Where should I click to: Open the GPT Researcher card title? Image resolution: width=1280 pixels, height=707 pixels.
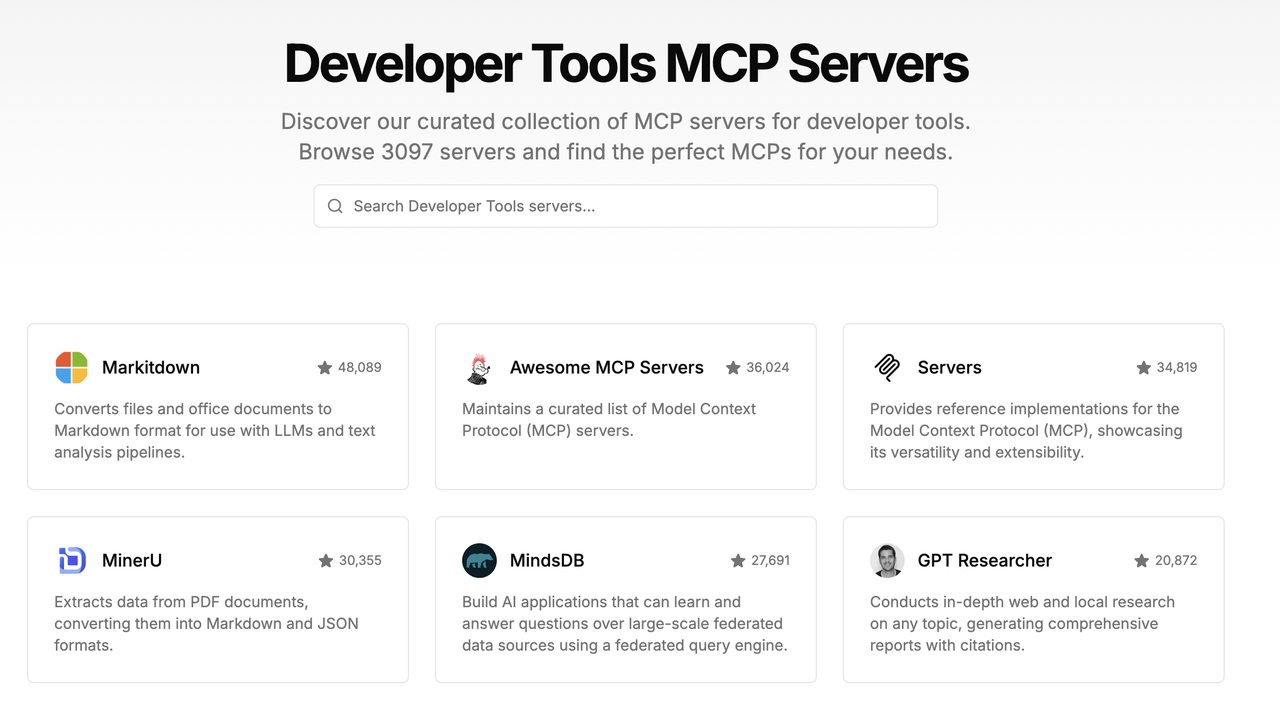pos(985,560)
